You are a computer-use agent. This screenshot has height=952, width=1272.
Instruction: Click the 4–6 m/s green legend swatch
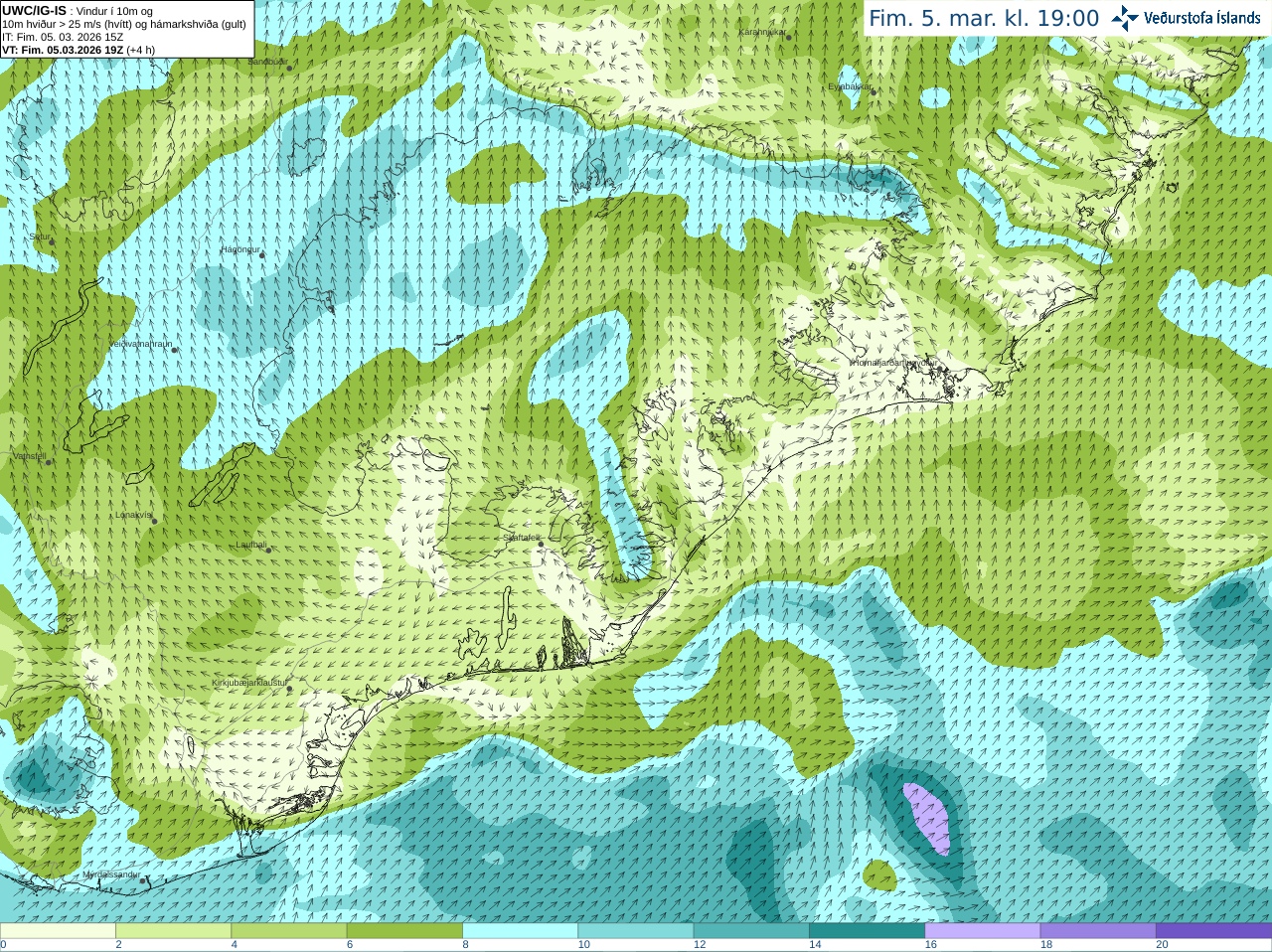point(289,931)
